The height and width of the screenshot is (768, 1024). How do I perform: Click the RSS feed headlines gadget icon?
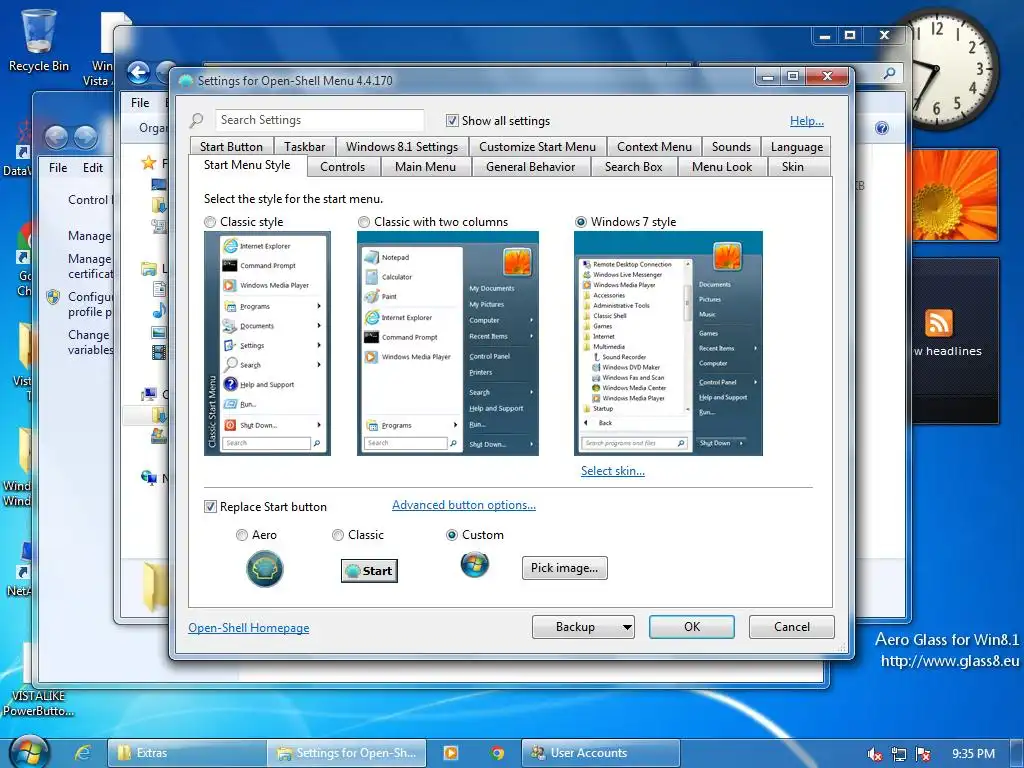938,323
